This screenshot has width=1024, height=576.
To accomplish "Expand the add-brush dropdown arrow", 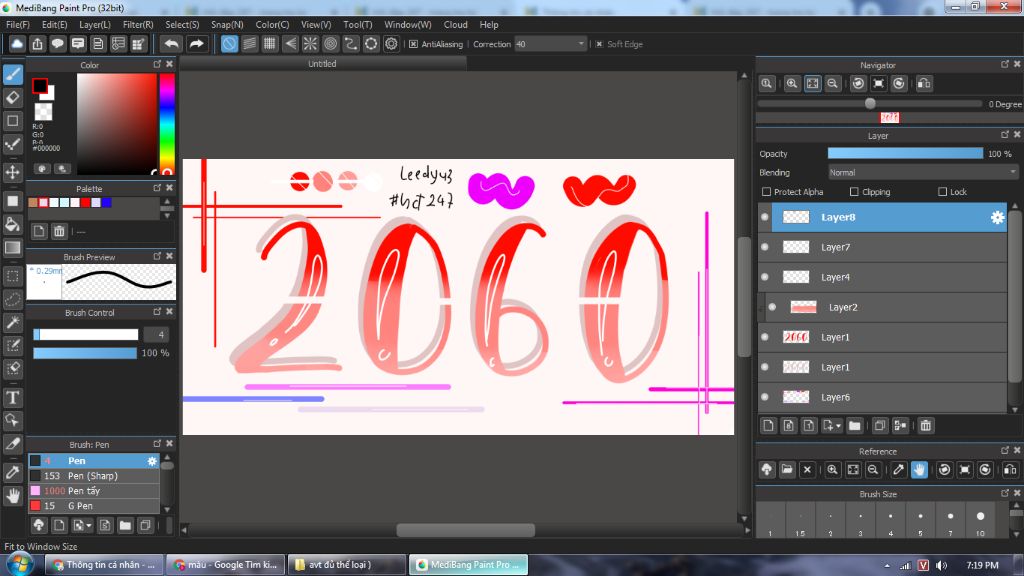I will (x=89, y=525).
